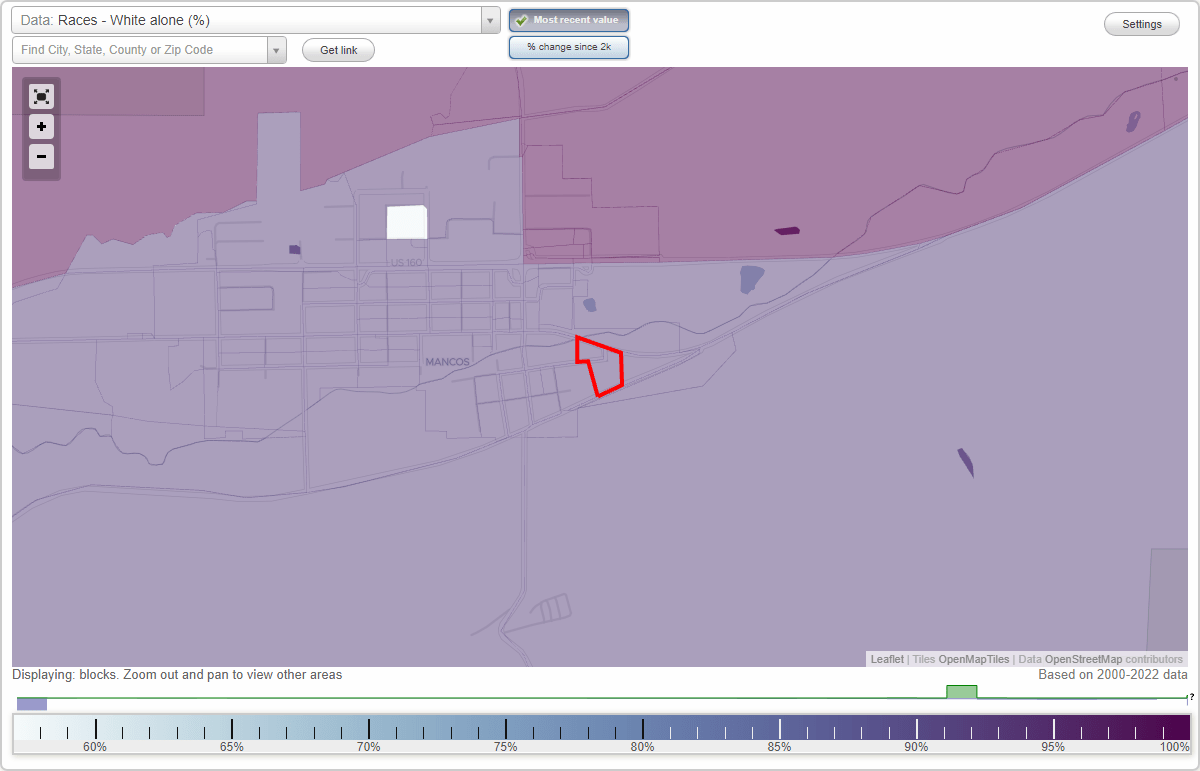This screenshot has height=771, width=1200.
Task: Click the 70% legend label
Action: [368, 747]
